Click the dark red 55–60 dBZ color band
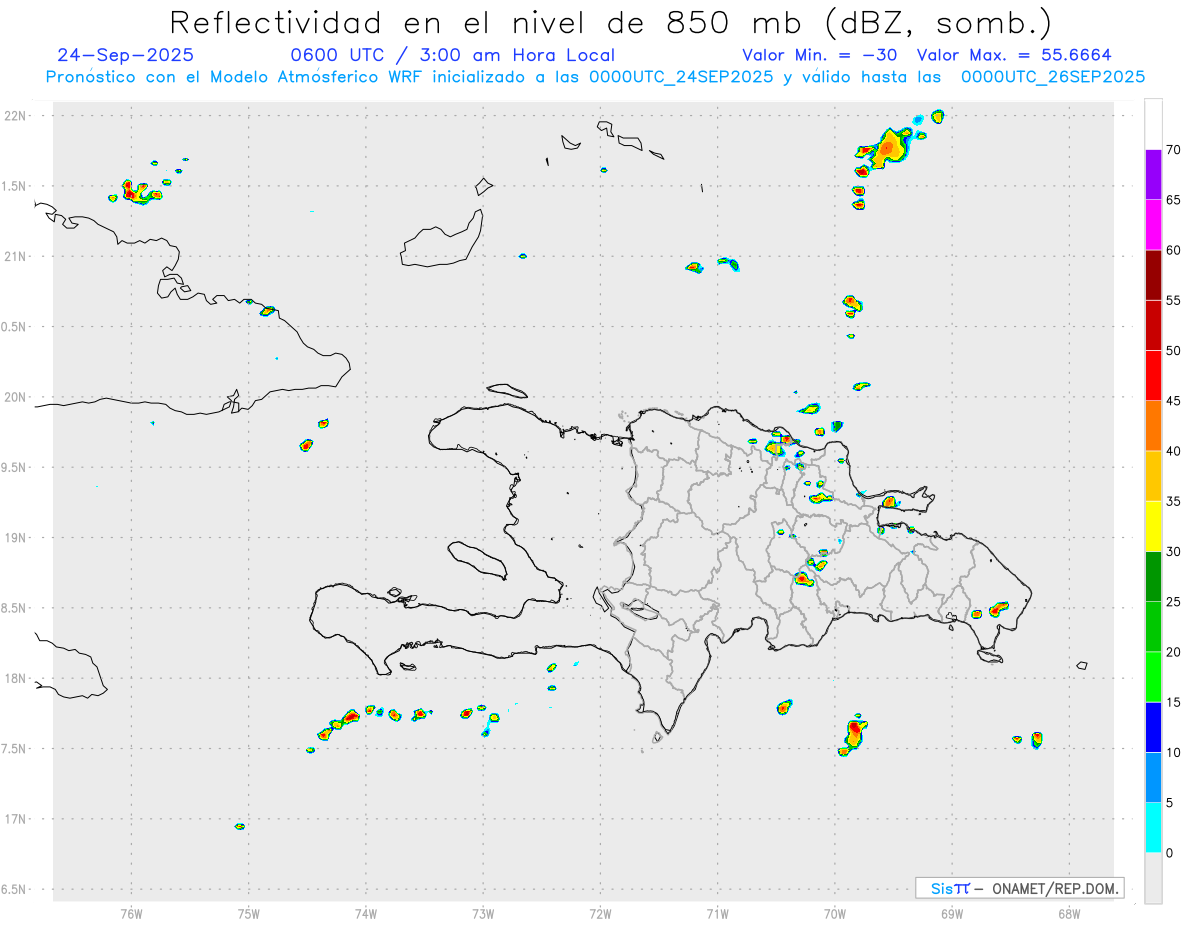Screen dimensions: 1200x927 click(x=1153, y=275)
